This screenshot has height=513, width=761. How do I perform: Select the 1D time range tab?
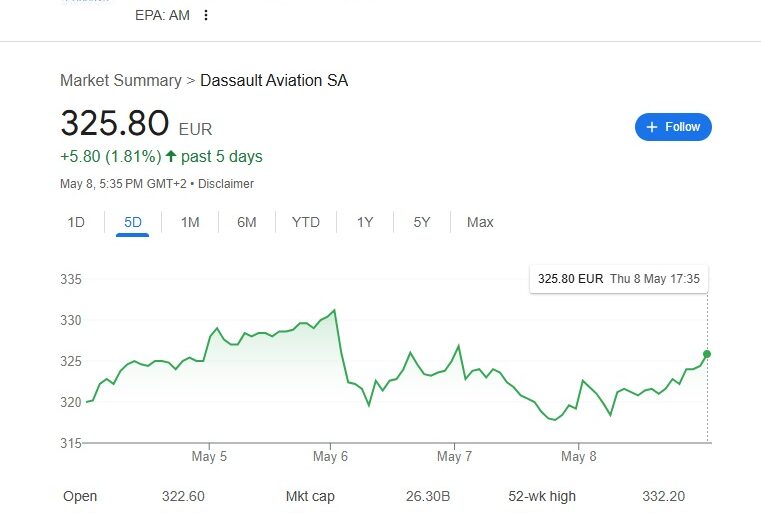pyautogui.click(x=76, y=222)
